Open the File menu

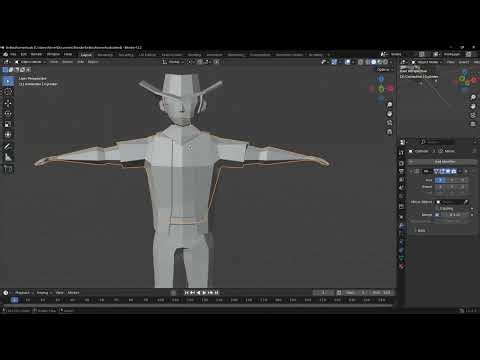[13, 54]
